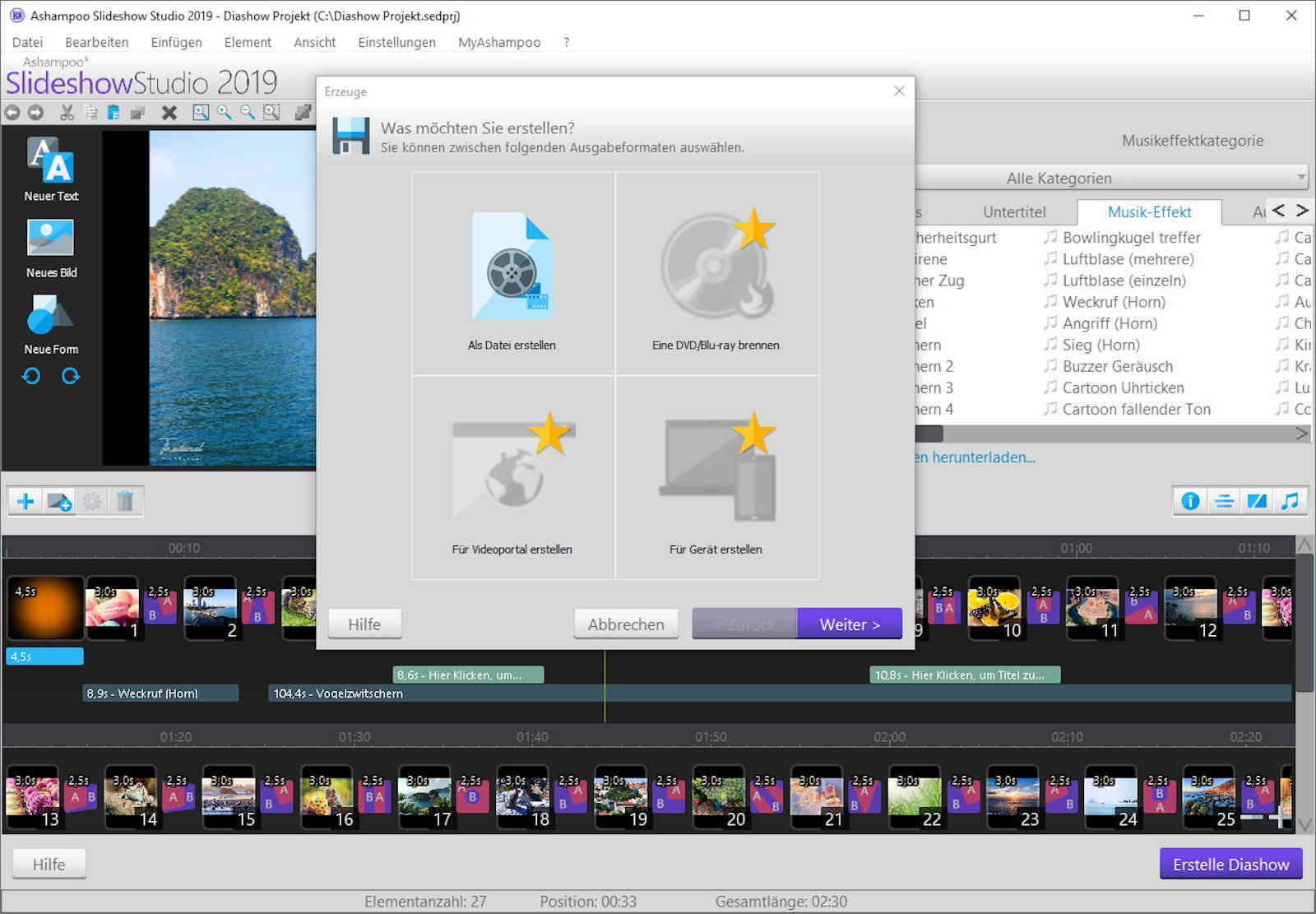Switch to the Untertitel tab
This screenshot has height=914, width=1316.
(x=1013, y=212)
